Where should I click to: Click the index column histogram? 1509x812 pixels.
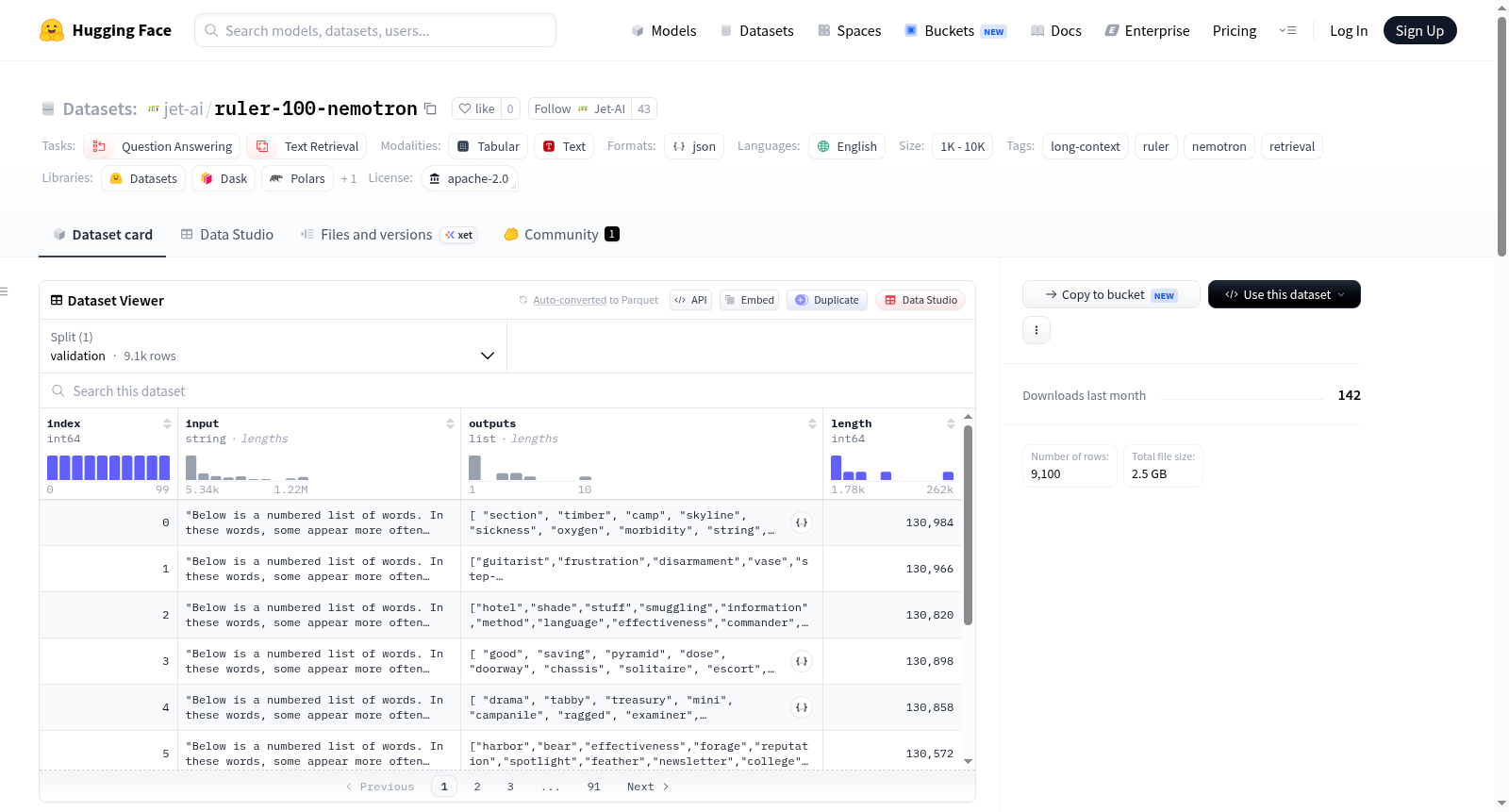[108, 468]
